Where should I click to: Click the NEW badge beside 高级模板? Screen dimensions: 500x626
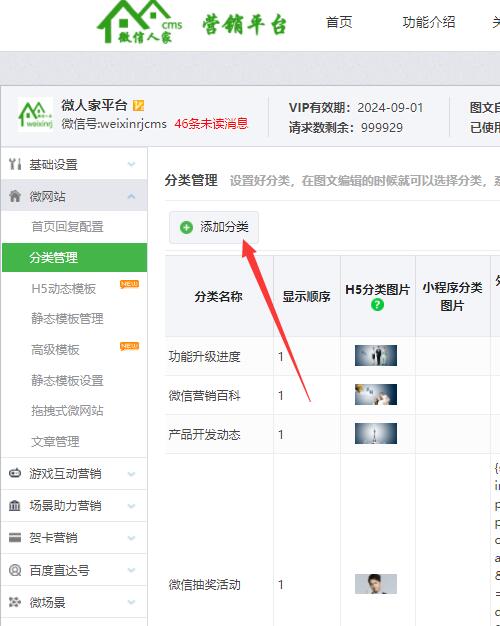130,346
